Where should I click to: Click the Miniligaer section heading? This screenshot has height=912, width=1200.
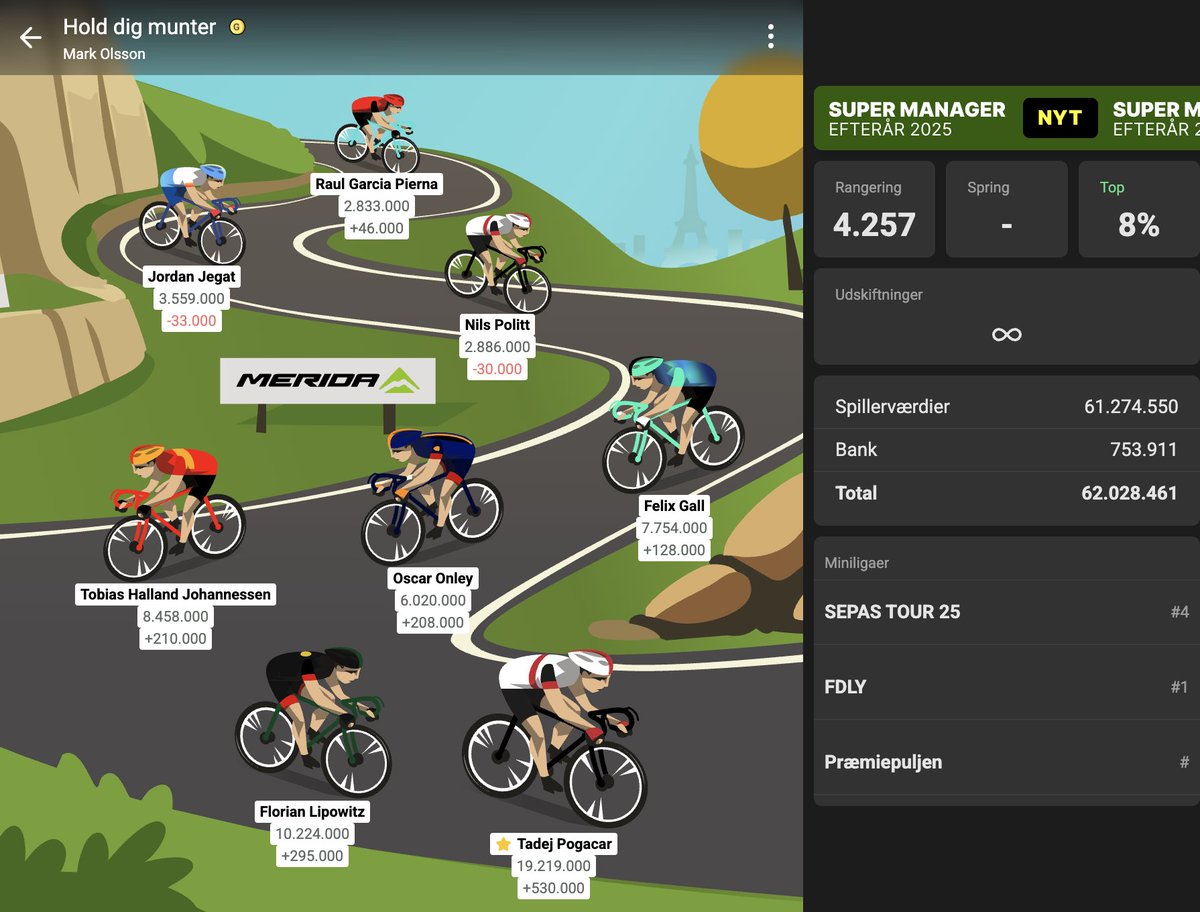click(857, 563)
